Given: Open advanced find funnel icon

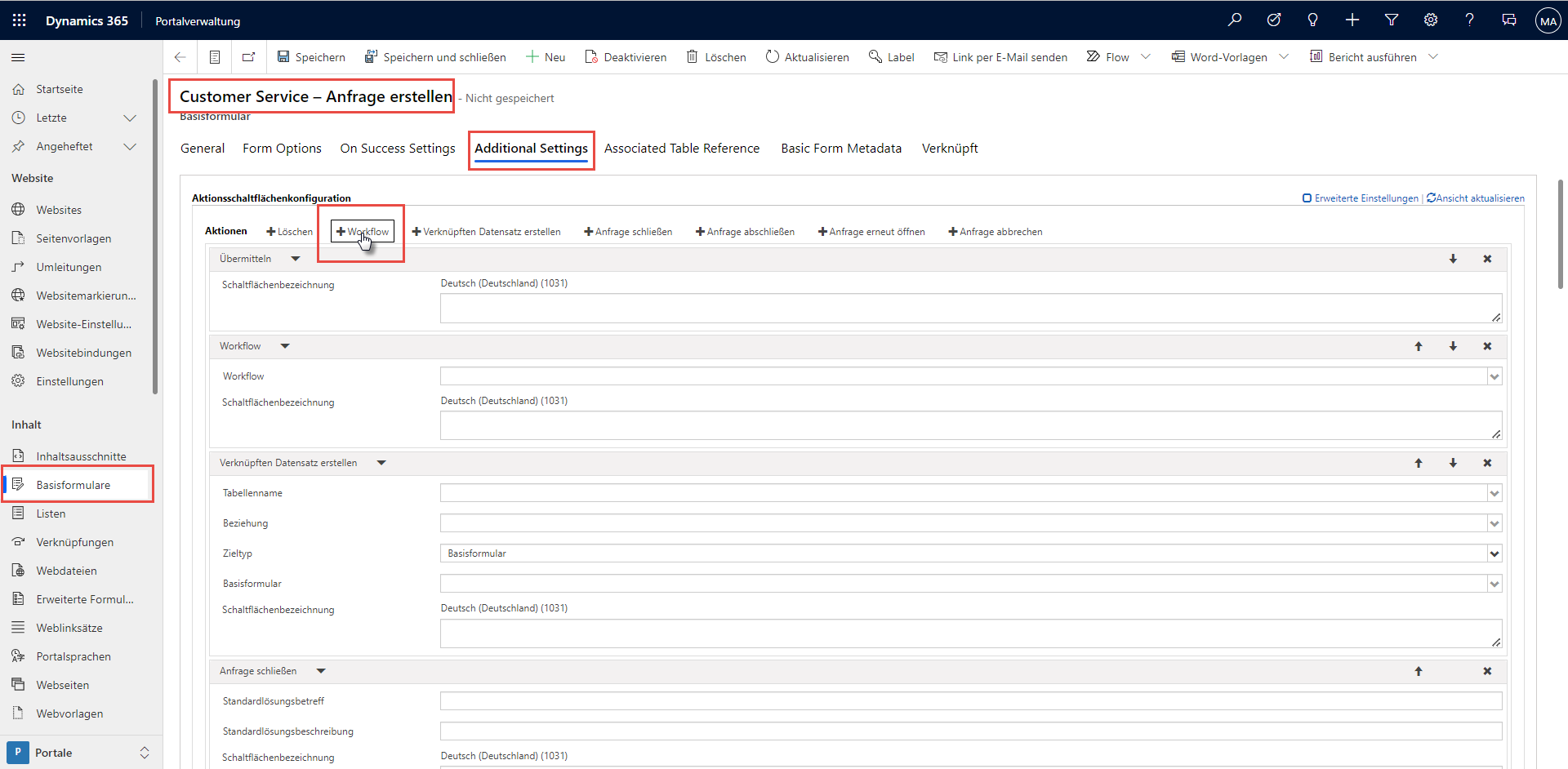Looking at the screenshot, I should tap(1392, 20).
